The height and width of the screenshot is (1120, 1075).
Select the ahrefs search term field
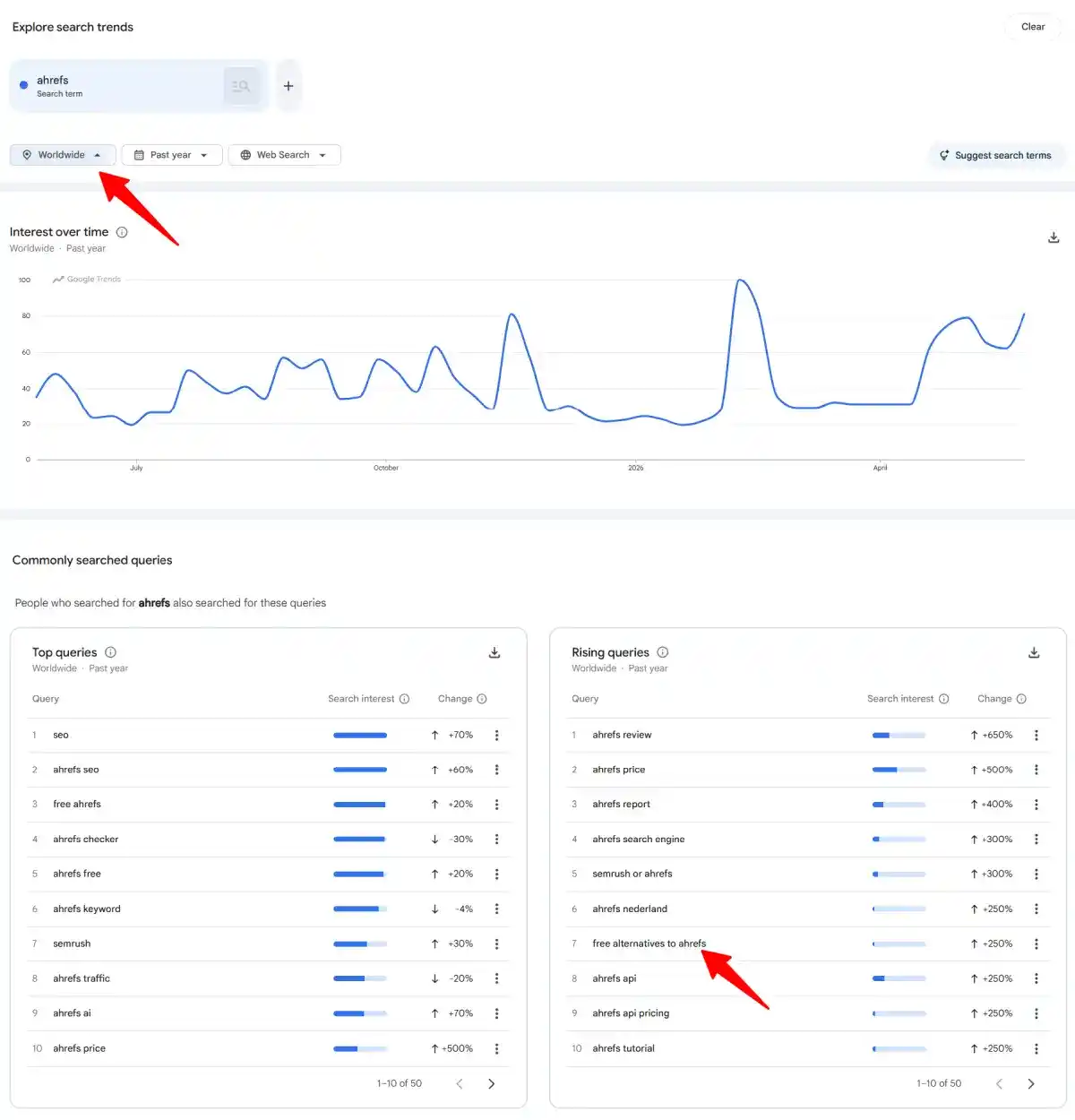click(x=139, y=86)
